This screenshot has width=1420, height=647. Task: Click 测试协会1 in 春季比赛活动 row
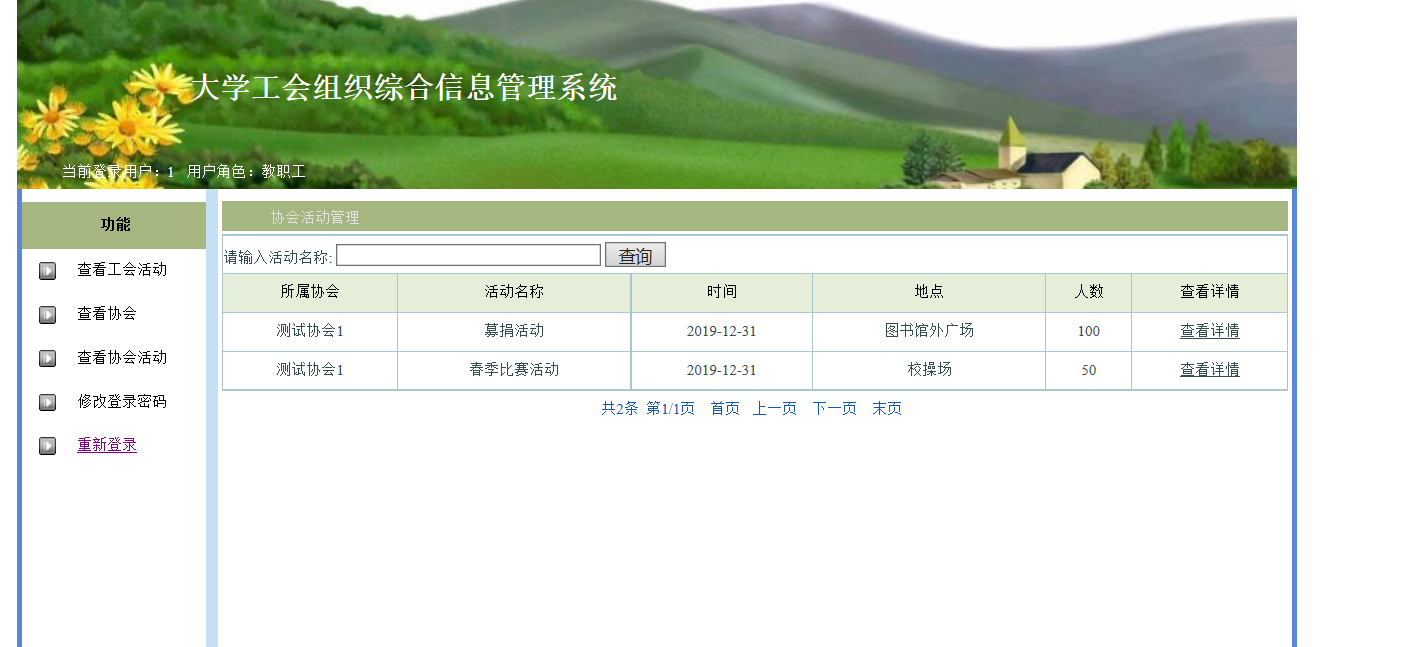click(x=310, y=370)
